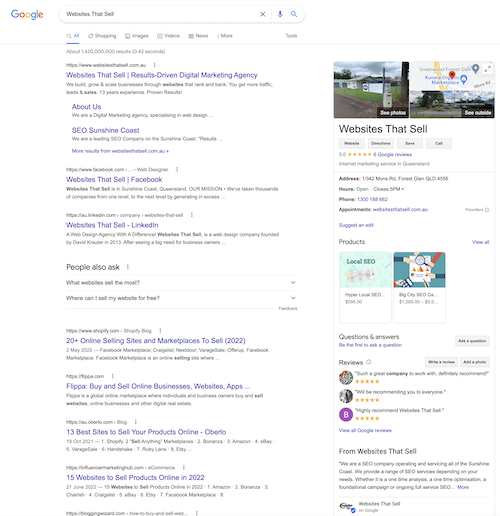Open options menu for flippa.com result
The height and width of the screenshot is (516, 500).
[x=113, y=376]
